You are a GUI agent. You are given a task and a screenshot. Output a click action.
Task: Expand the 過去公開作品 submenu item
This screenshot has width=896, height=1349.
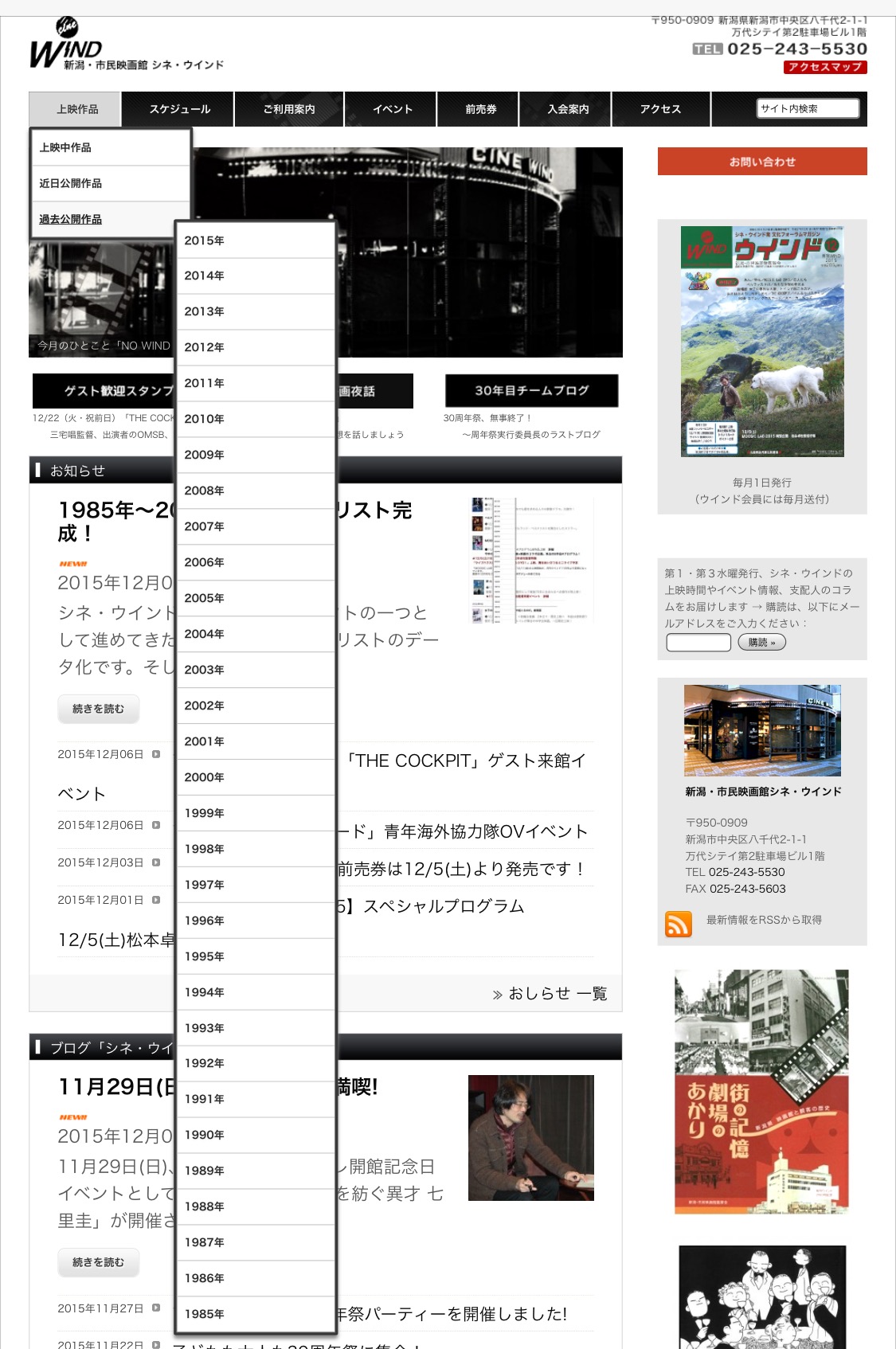pos(110,220)
